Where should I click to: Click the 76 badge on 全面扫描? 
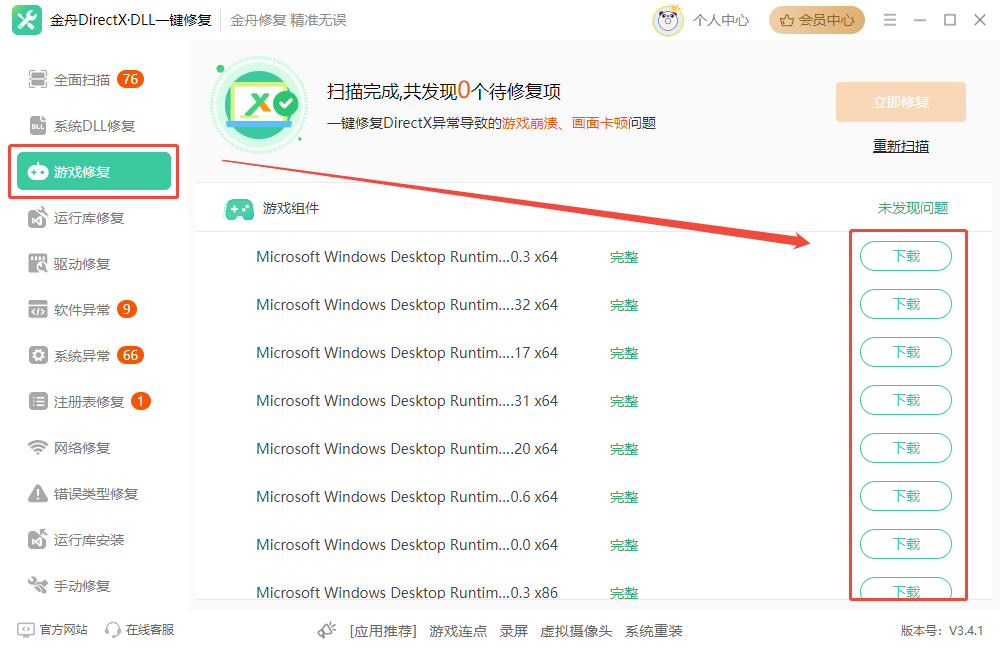pyautogui.click(x=130, y=79)
